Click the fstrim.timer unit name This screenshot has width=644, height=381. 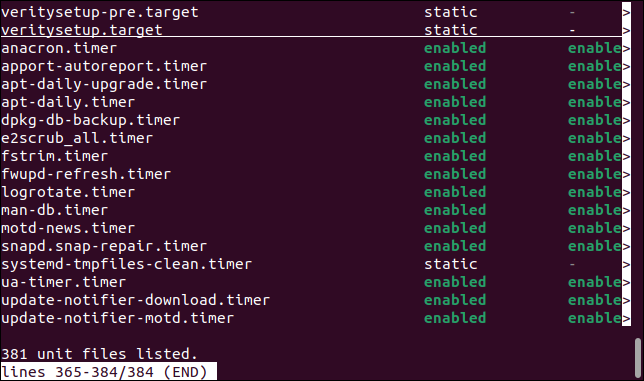pos(55,156)
